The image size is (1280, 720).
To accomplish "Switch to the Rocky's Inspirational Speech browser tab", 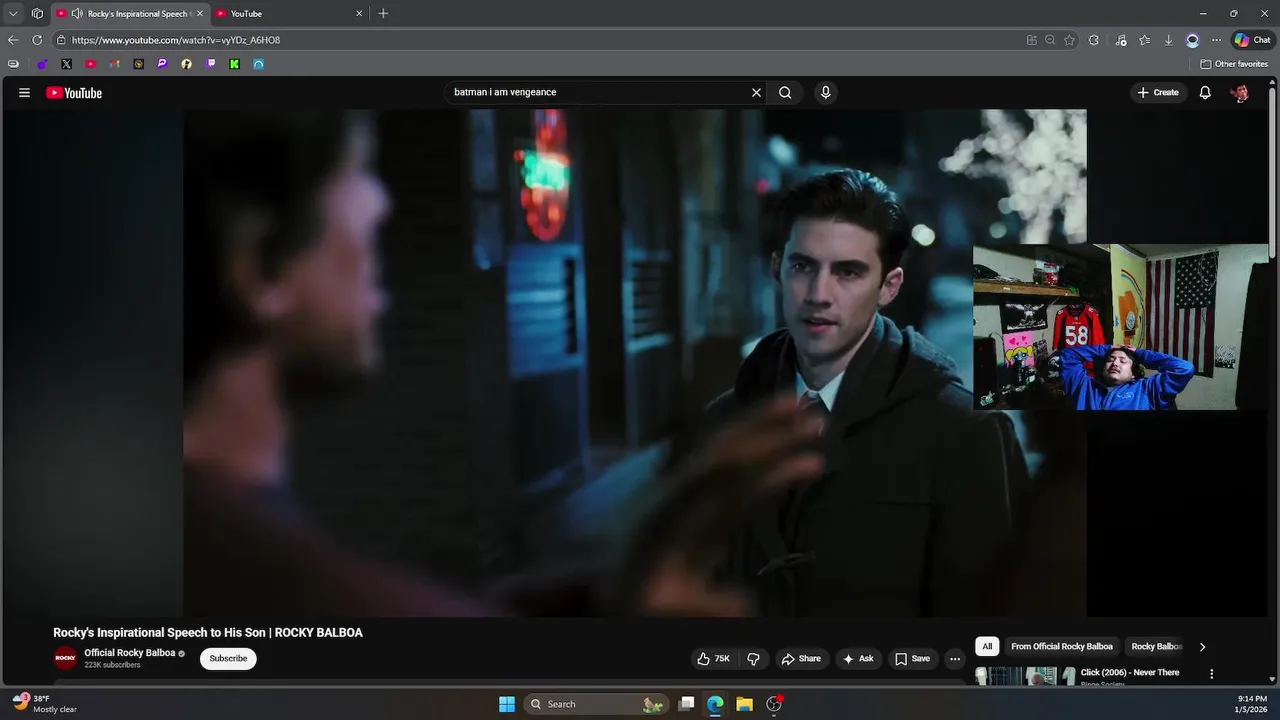I will (130, 13).
